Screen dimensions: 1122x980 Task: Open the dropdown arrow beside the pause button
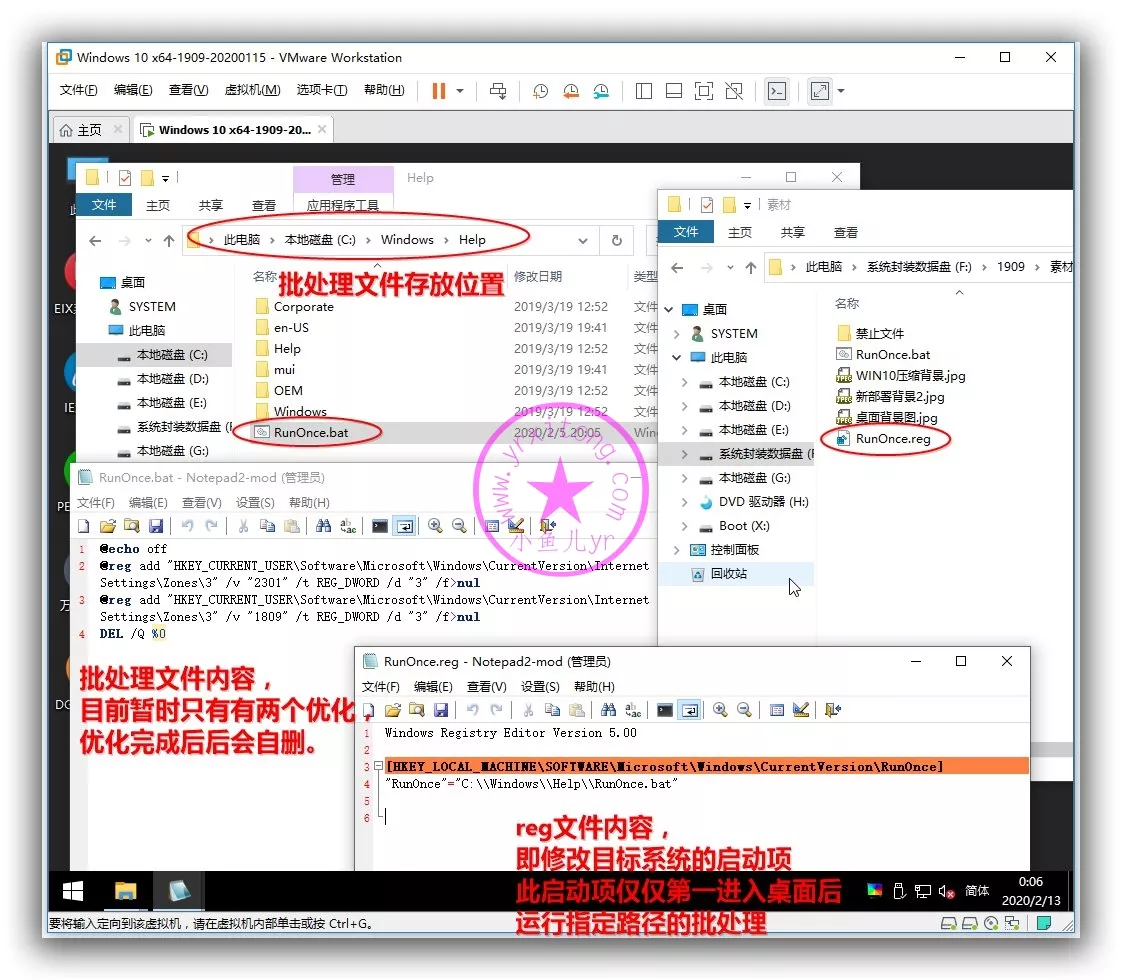point(460,91)
